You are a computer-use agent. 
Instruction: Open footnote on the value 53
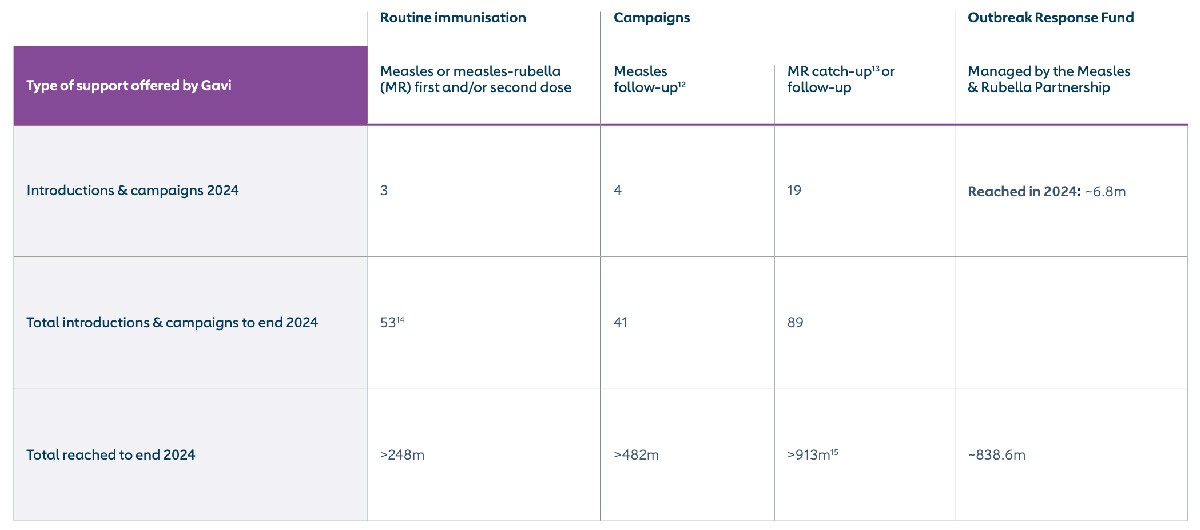(x=399, y=319)
